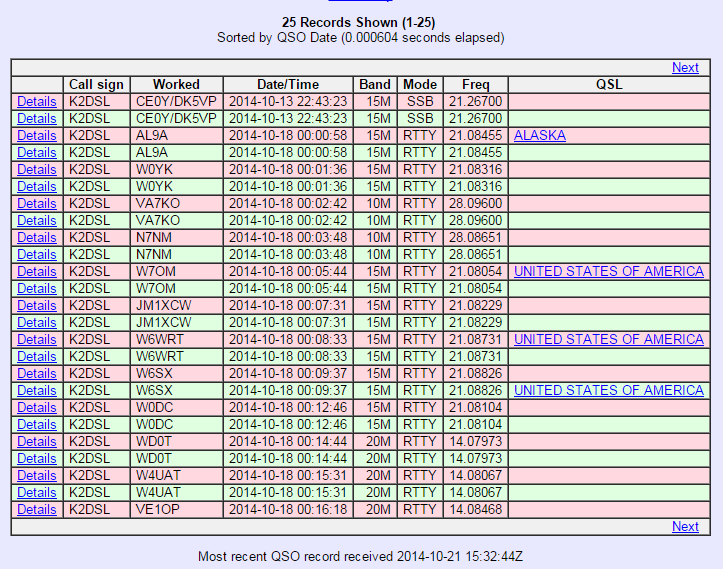This screenshot has width=723, height=569.
Task: Open UNITED STATES OF AMERICA link in W6WRT row
Action: tap(609, 339)
